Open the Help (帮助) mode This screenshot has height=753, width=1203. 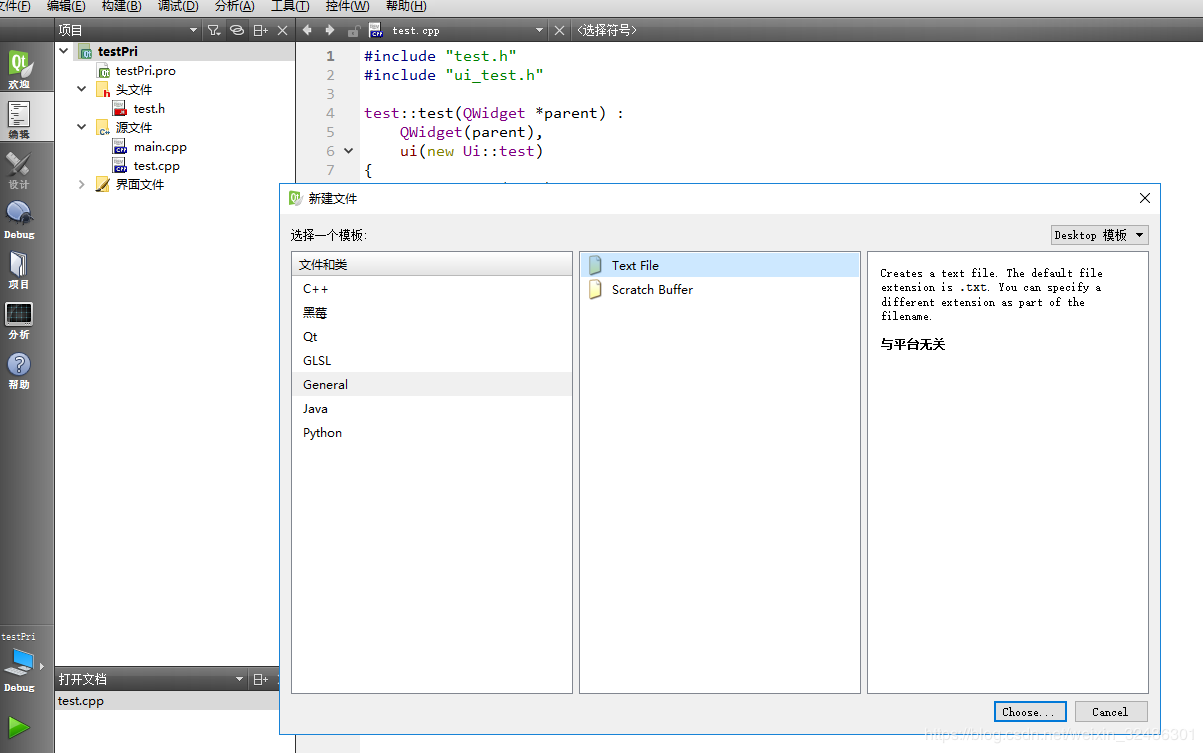(19, 369)
